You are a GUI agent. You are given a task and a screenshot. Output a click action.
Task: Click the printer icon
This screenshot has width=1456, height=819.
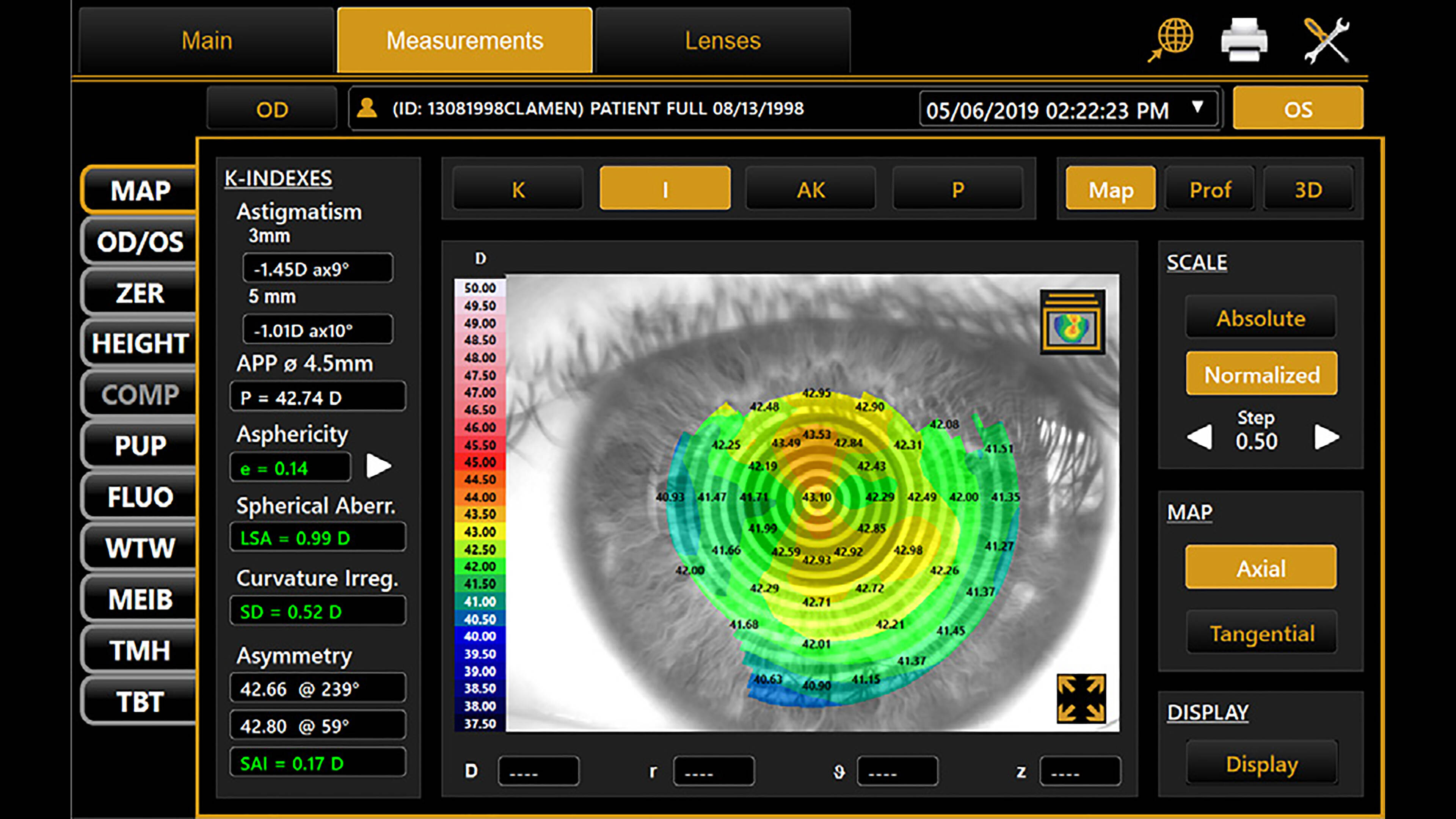(x=1244, y=39)
